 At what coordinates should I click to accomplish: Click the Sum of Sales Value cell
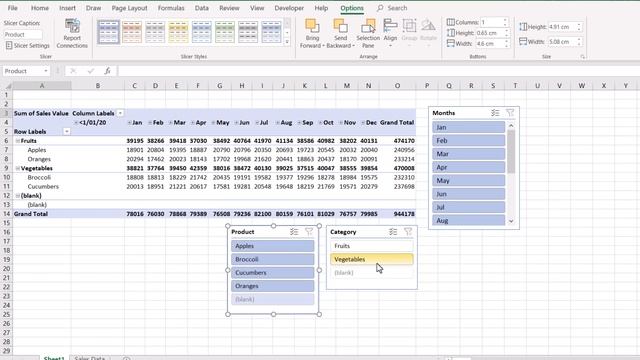coord(41,113)
